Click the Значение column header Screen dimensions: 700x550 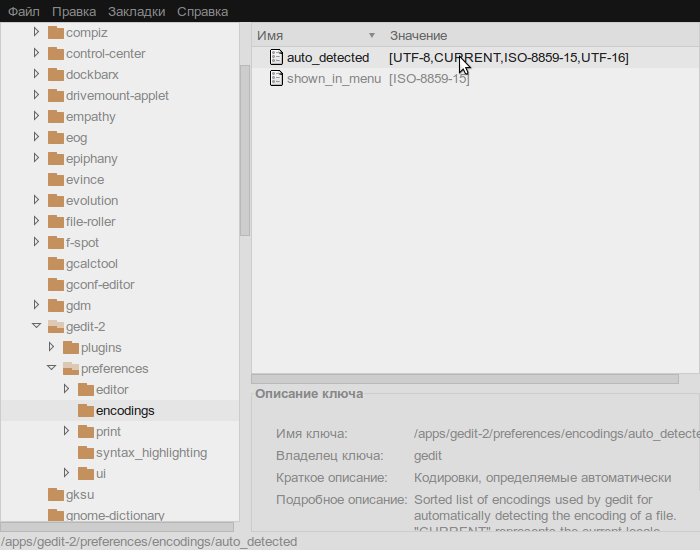click(542, 35)
